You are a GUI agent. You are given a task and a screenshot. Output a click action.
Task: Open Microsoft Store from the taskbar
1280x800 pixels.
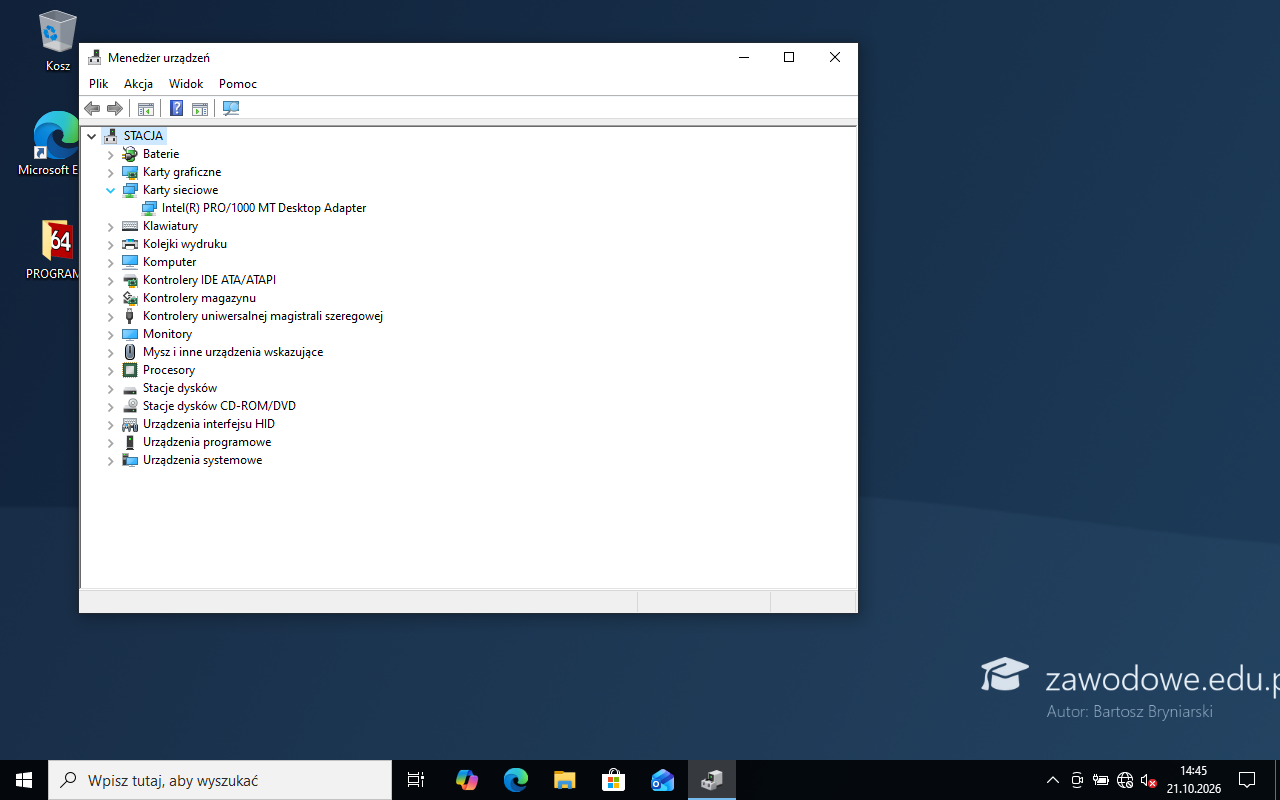tap(613, 780)
